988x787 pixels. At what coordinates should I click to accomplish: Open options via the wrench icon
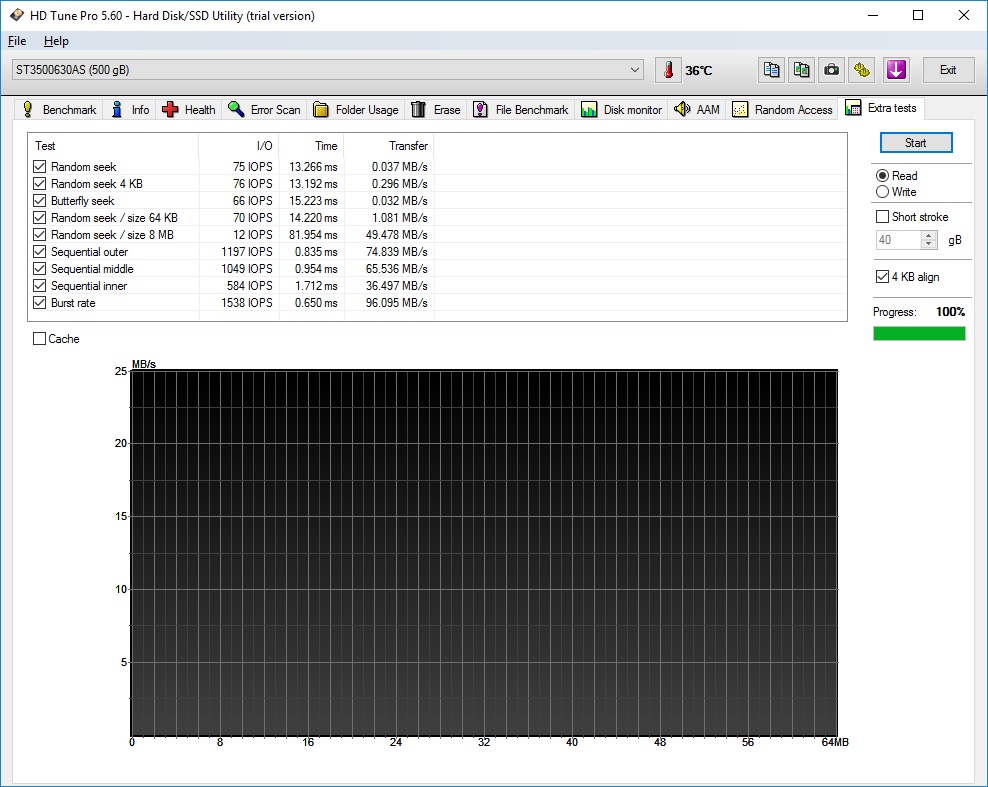862,70
